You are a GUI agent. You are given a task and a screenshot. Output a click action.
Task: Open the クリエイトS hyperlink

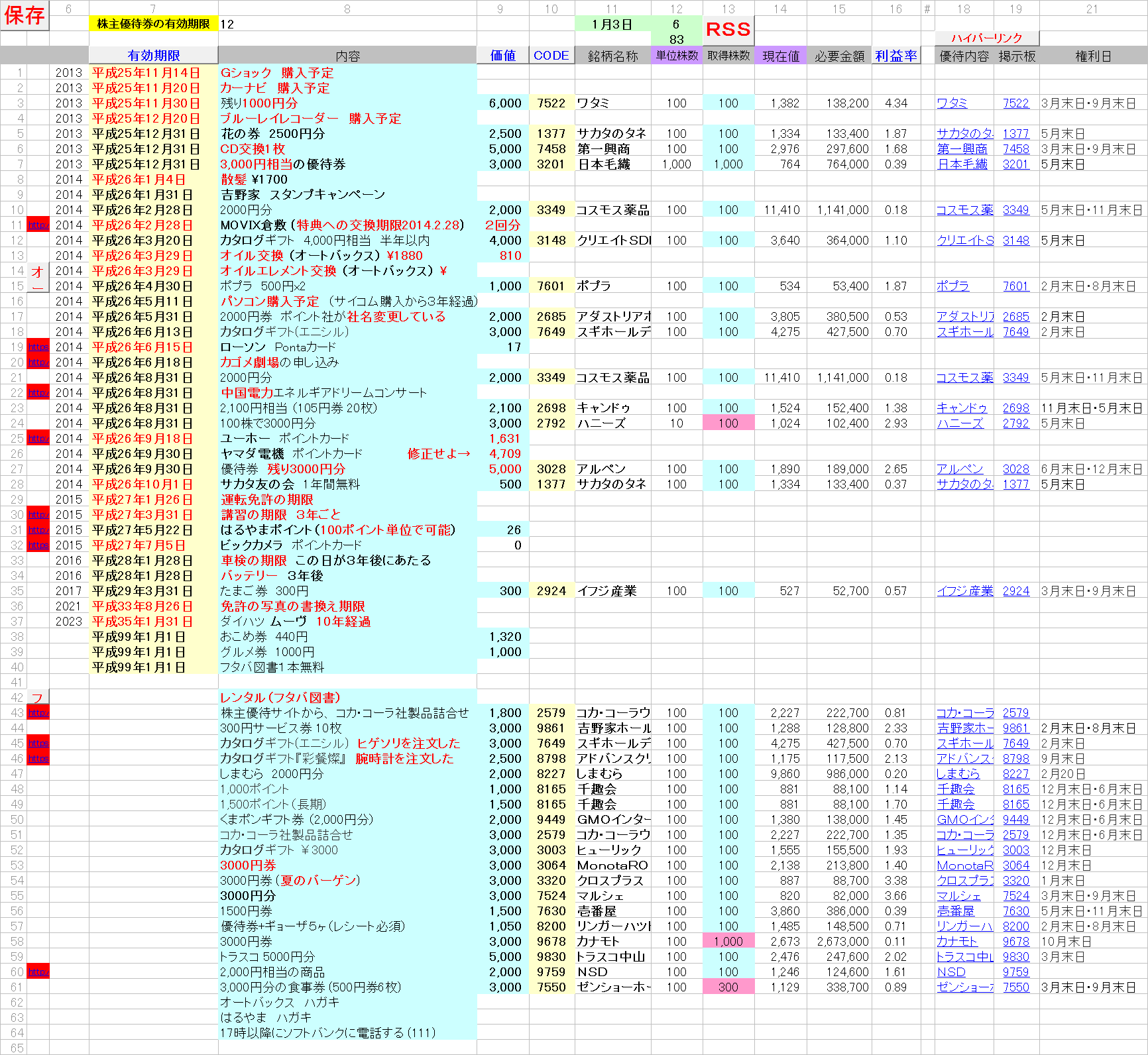[x=965, y=241]
